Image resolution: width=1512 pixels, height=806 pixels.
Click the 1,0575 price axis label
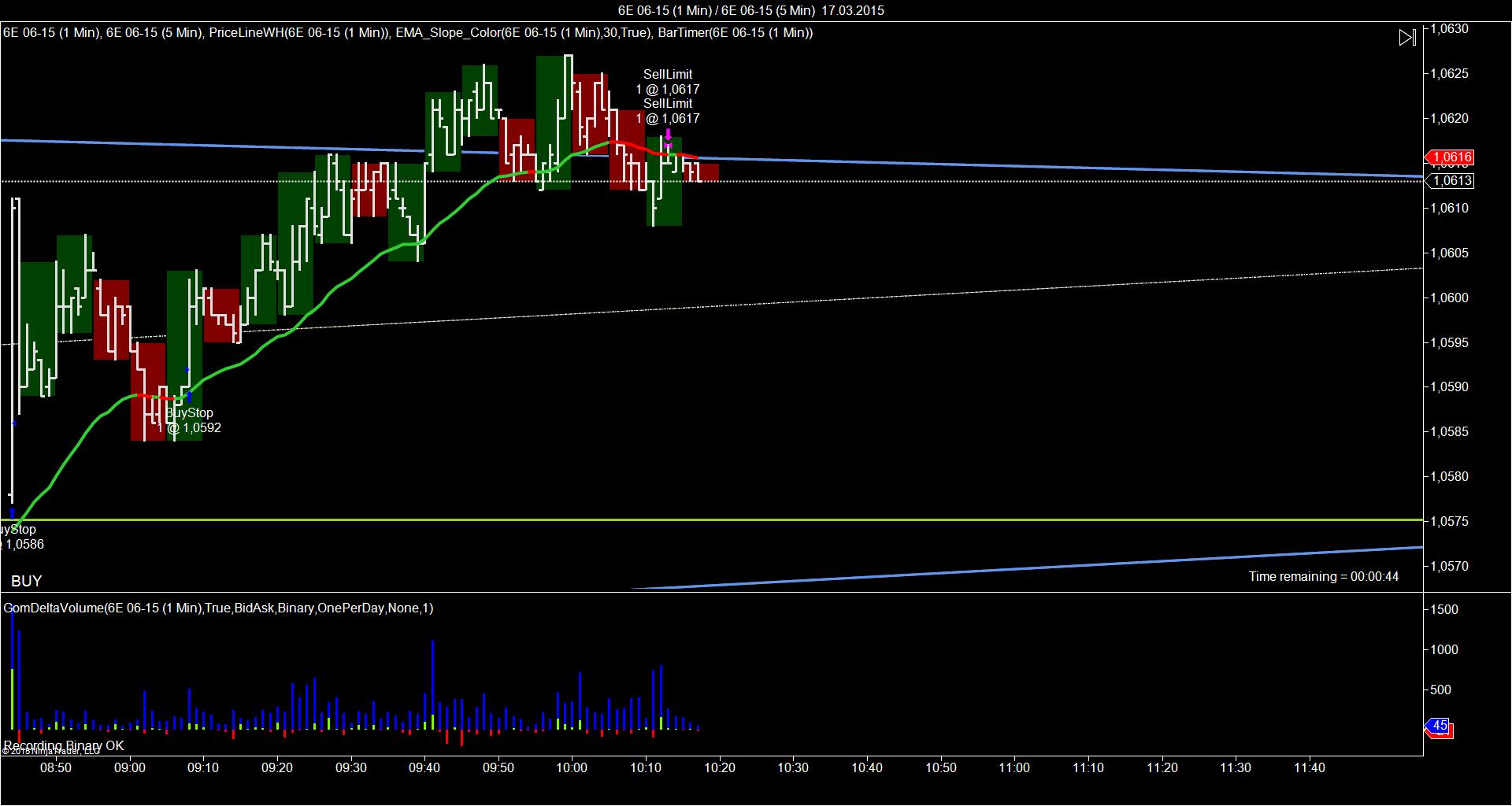click(1450, 522)
